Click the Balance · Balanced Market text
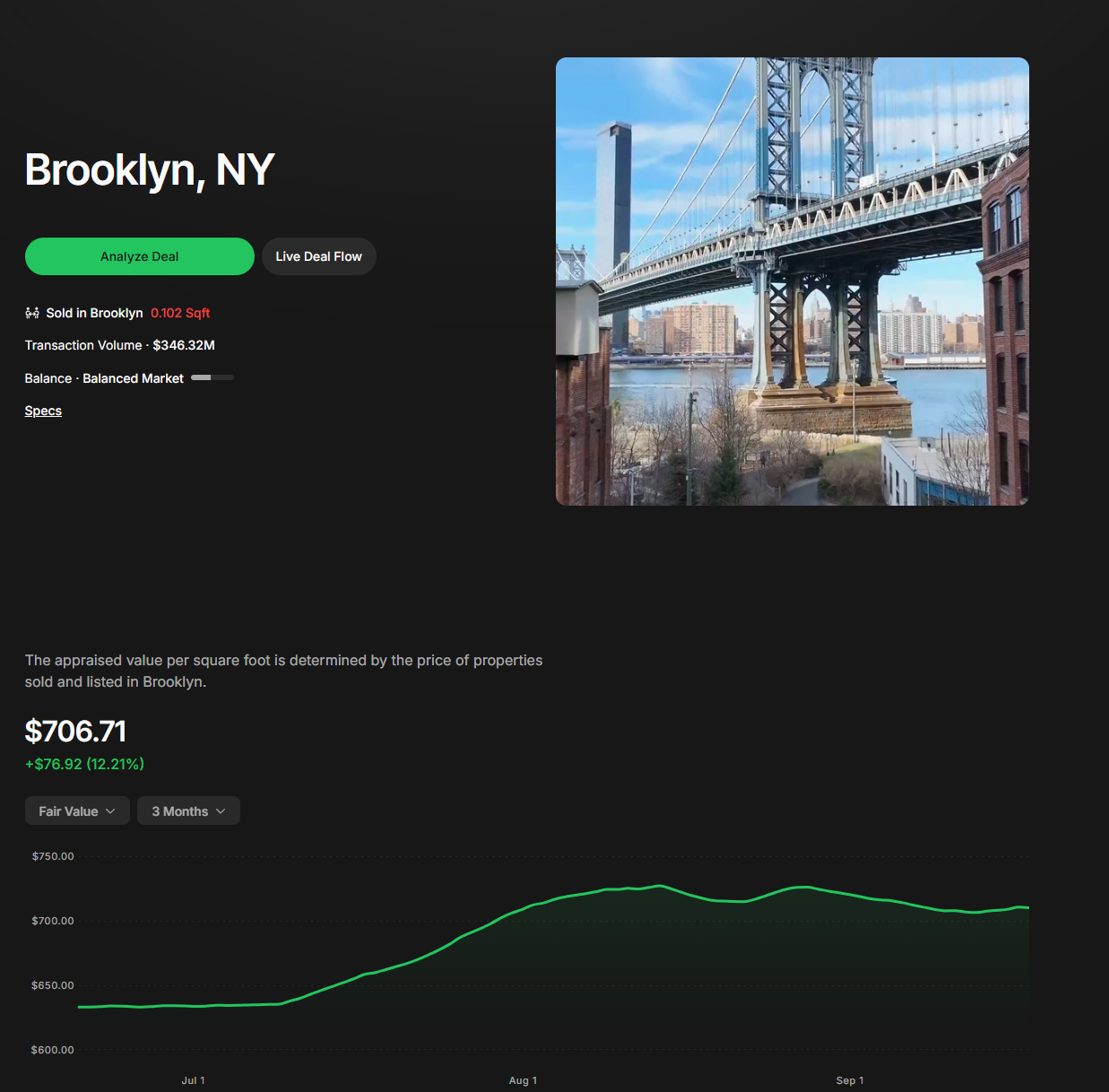The image size is (1109, 1092). [x=104, y=378]
